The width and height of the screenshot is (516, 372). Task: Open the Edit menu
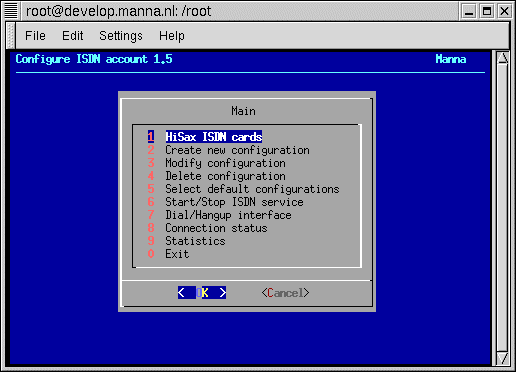point(72,36)
